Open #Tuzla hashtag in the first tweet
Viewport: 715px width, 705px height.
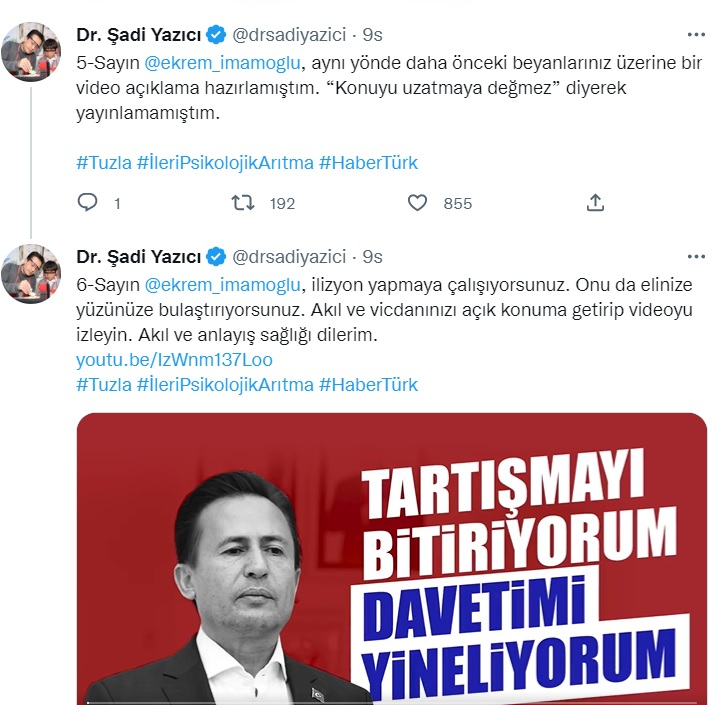[x=104, y=163]
